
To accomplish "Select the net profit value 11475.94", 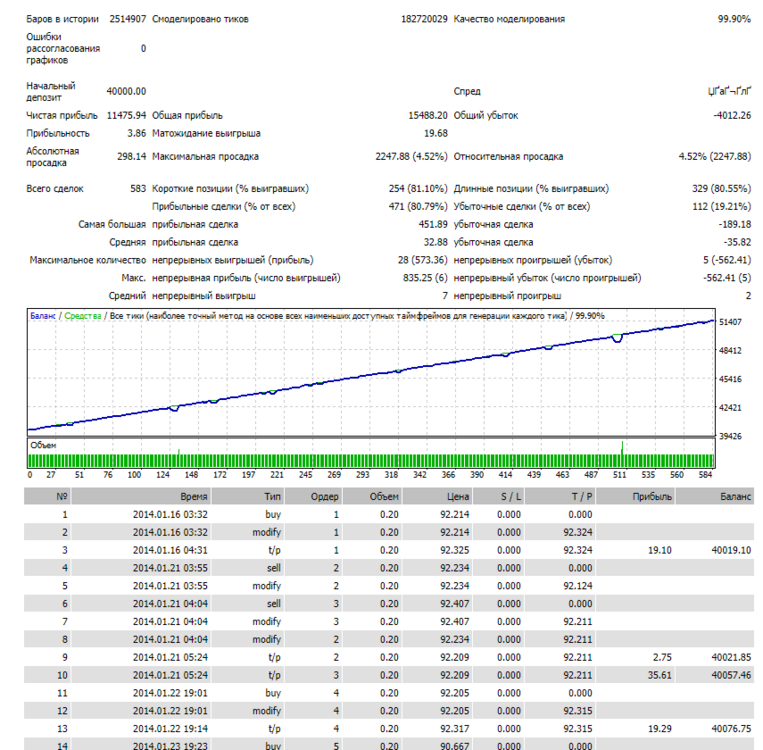I will click(x=126, y=115).
